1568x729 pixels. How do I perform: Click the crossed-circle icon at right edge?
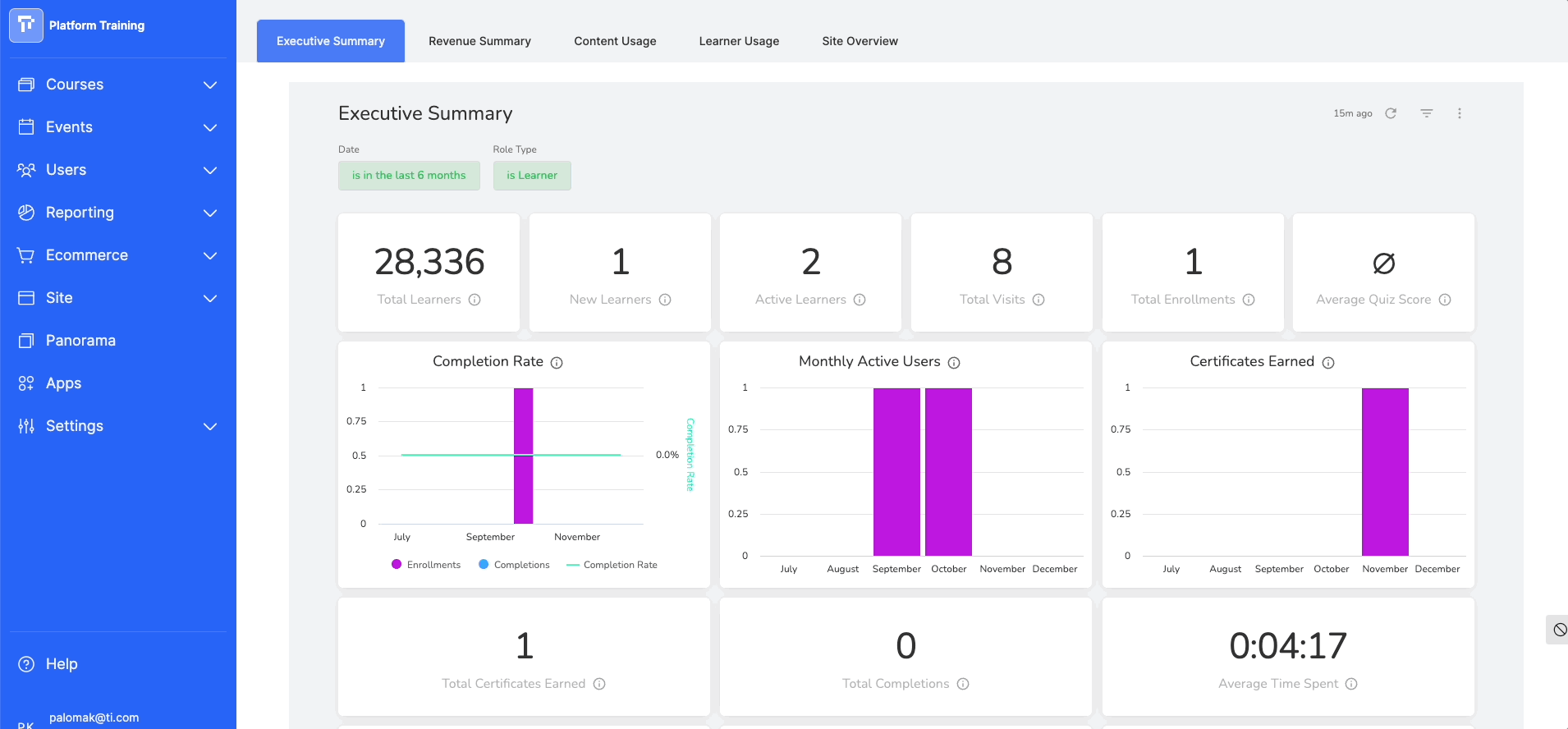[1560, 630]
